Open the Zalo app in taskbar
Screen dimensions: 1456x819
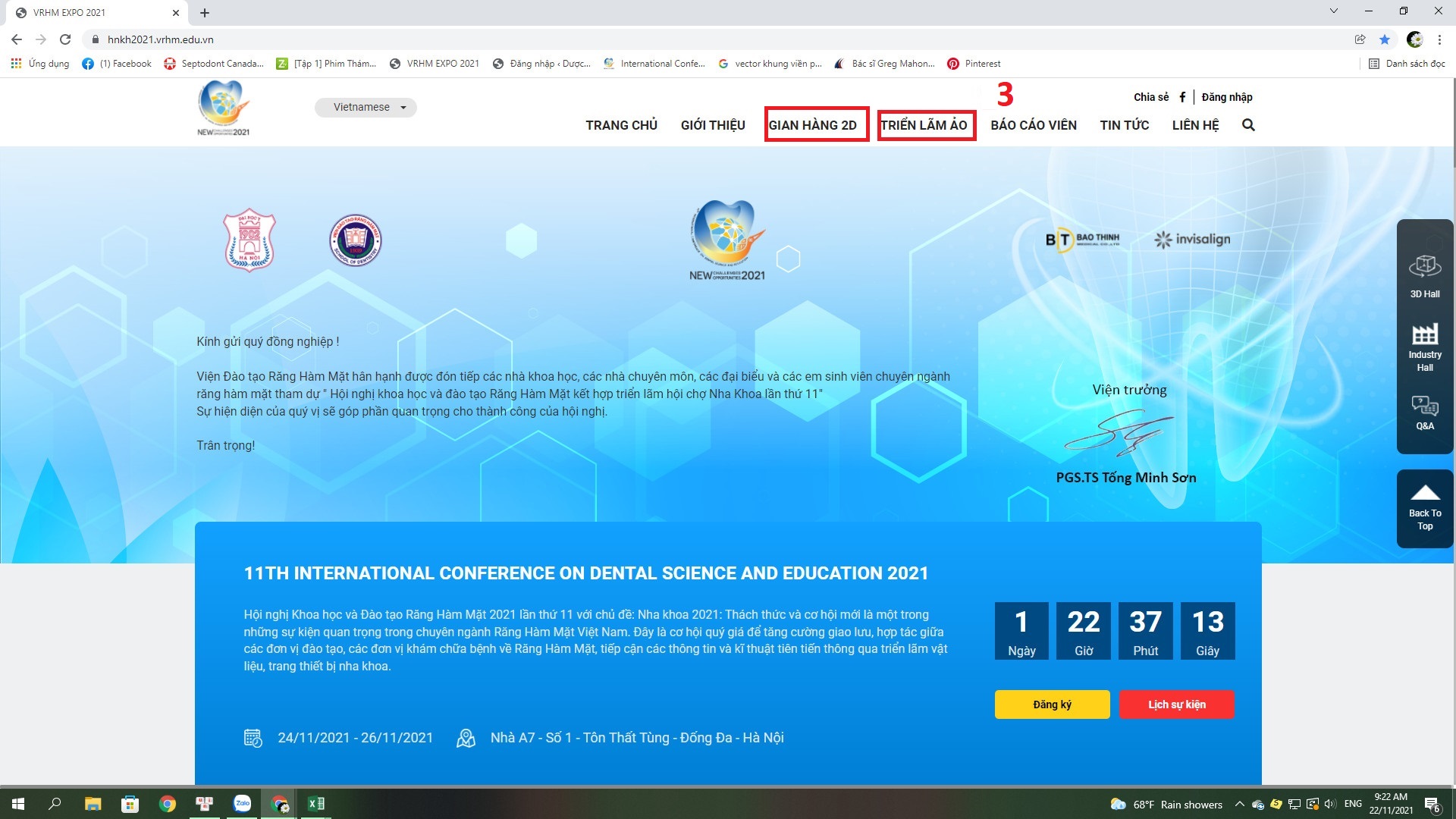242,803
